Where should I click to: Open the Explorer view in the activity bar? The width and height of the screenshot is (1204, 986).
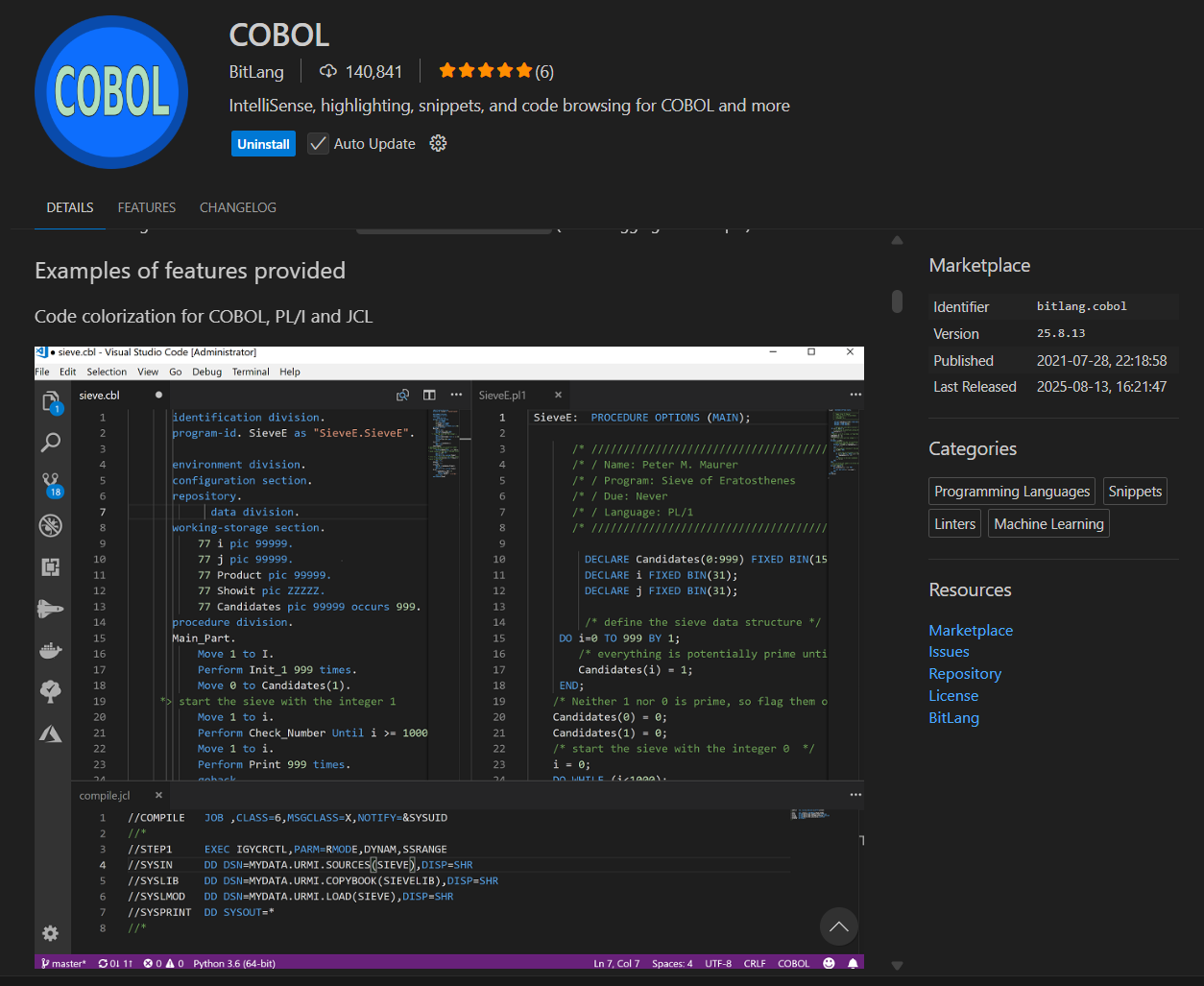click(51, 401)
